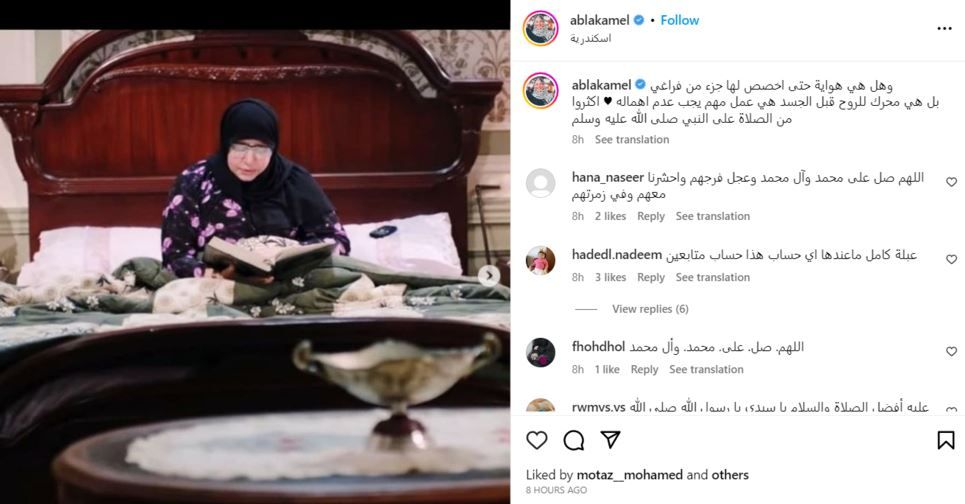
Task: Share the post via paper plane icon
Action: (610, 439)
